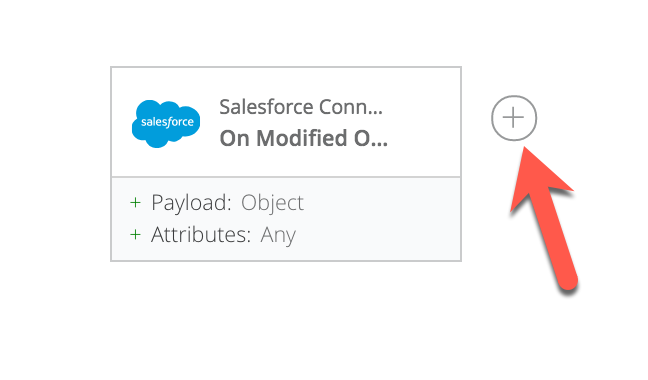
Task: Expand the Attributes green plus sign
Action: 135,235
